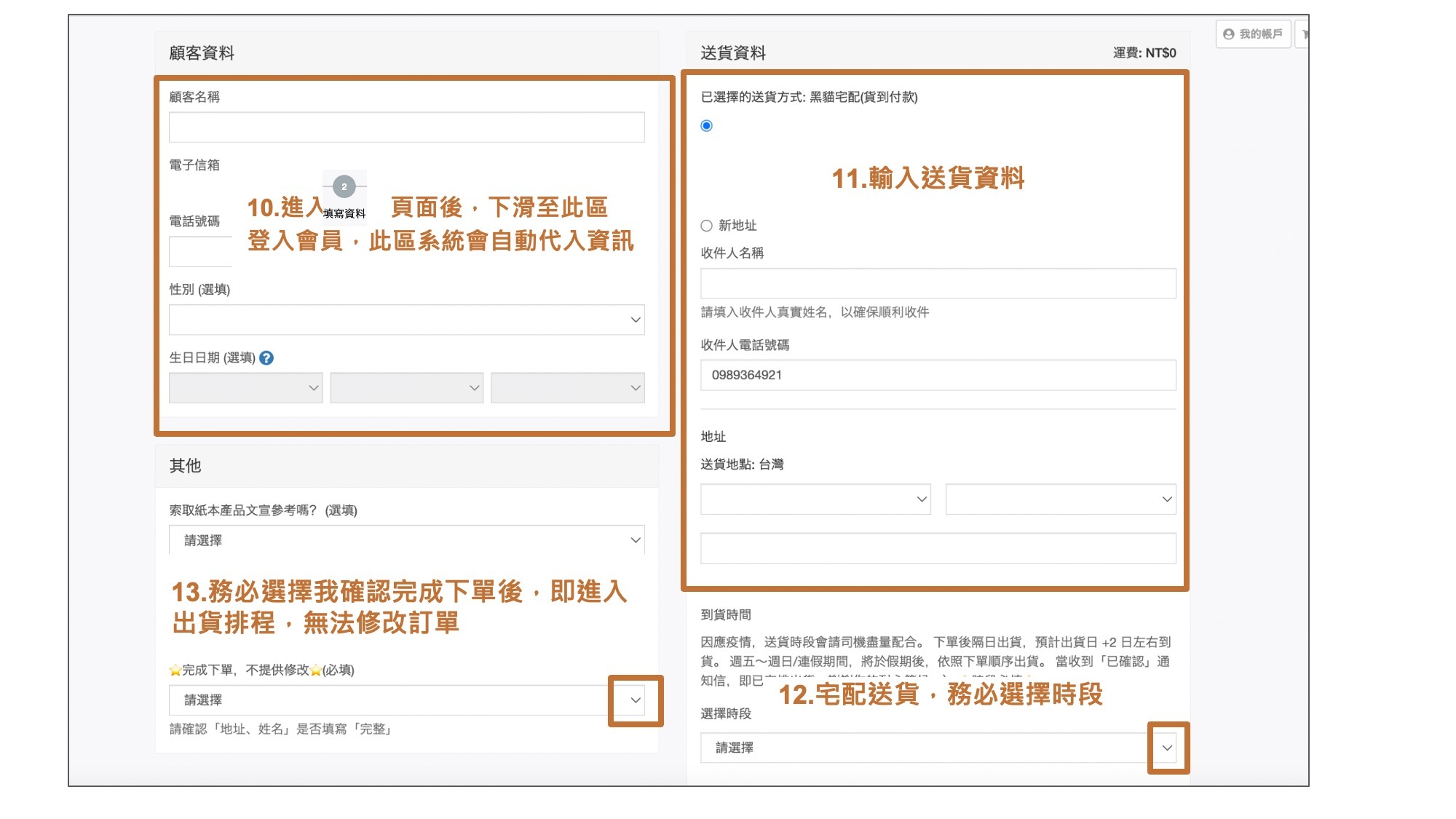Open the 我的帳戶 account button
1456x819 pixels.
pos(1253,34)
